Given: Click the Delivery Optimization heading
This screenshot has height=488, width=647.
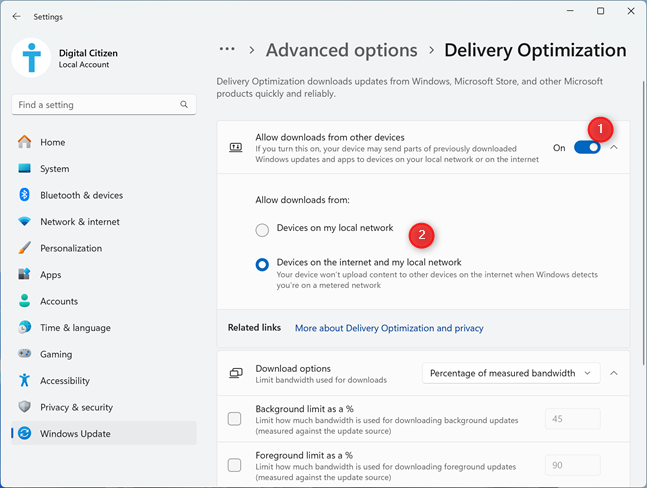Looking at the screenshot, I should pyautogui.click(x=535, y=50).
